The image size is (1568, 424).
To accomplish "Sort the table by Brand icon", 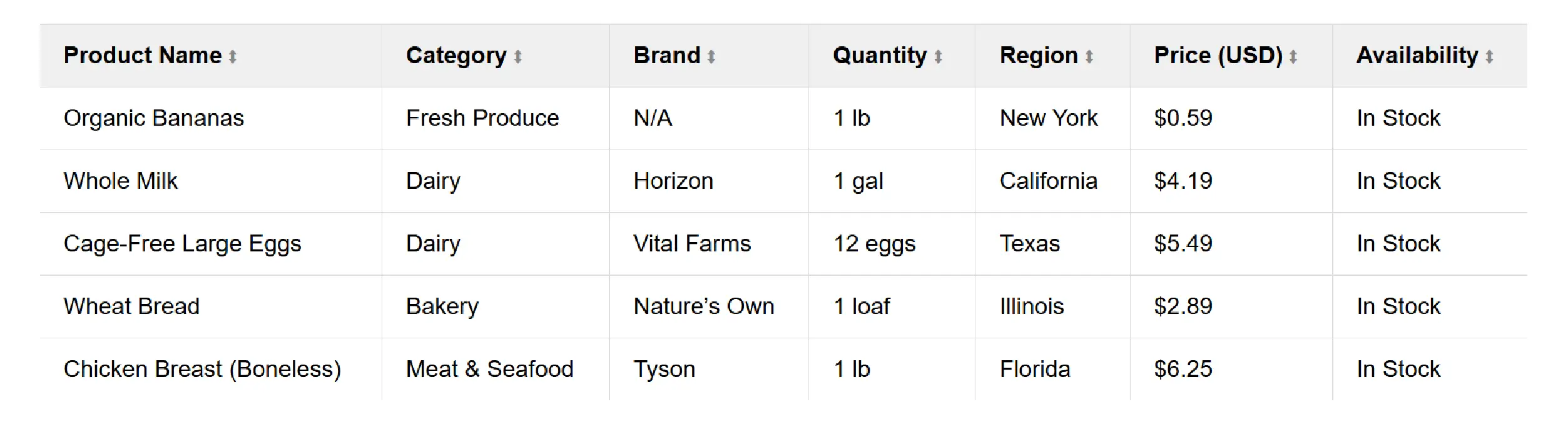I will pyautogui.click(x=711, y=57).
